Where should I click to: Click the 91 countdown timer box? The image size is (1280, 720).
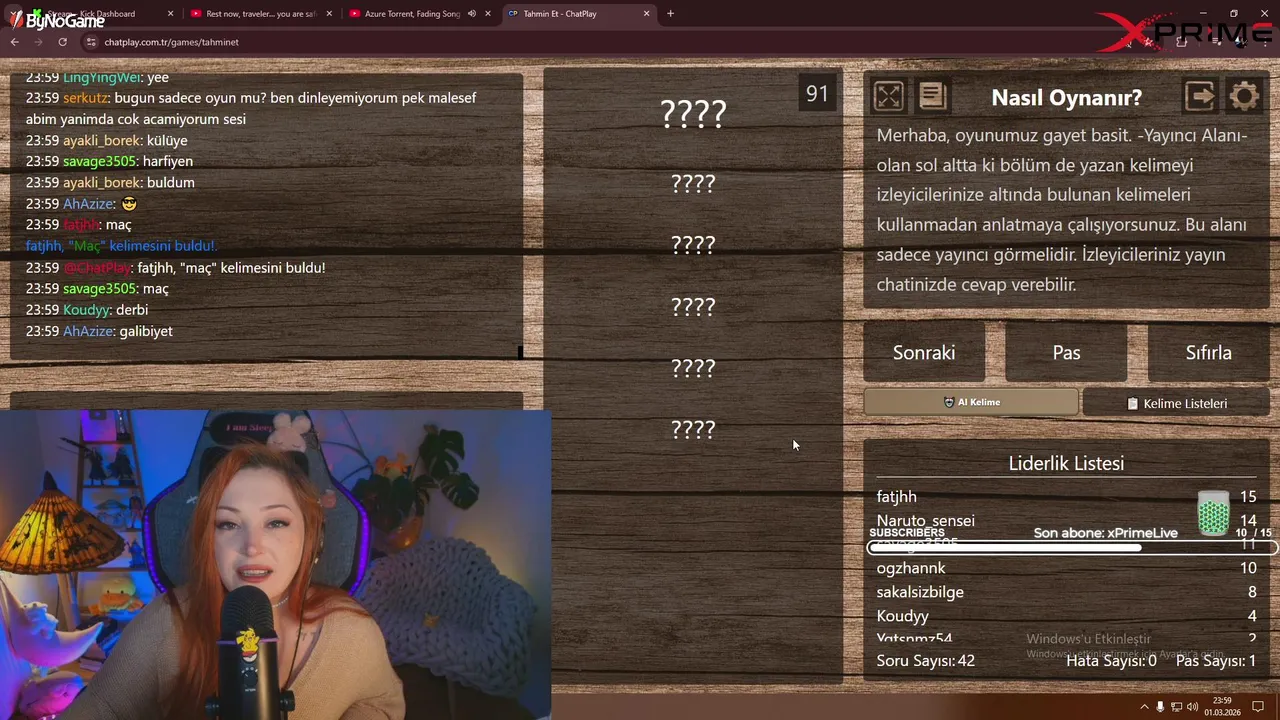(x=817, y=94)
